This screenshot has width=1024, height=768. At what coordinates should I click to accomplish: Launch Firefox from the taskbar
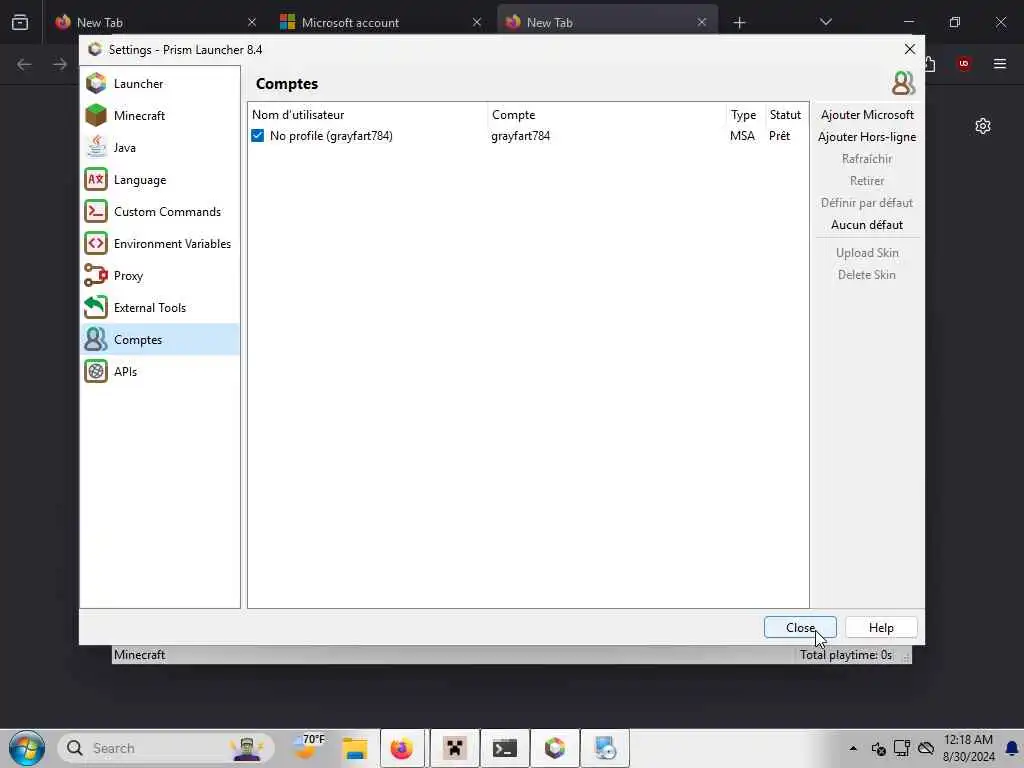(x=402, y=748)
